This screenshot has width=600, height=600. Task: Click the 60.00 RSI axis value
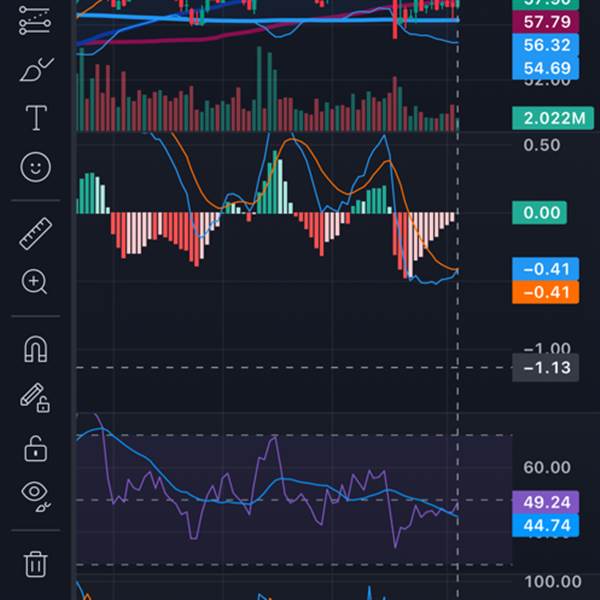547,467
